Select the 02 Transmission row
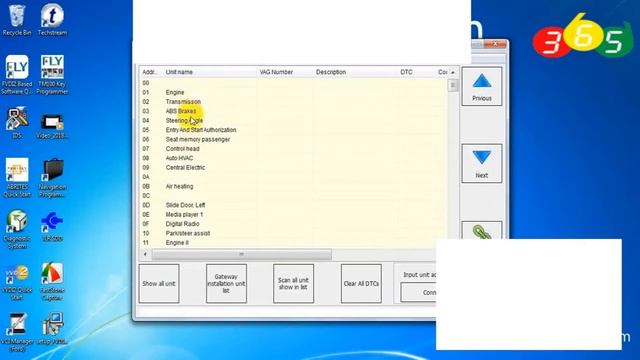The image size is (640, 360). tap(293, 102)
